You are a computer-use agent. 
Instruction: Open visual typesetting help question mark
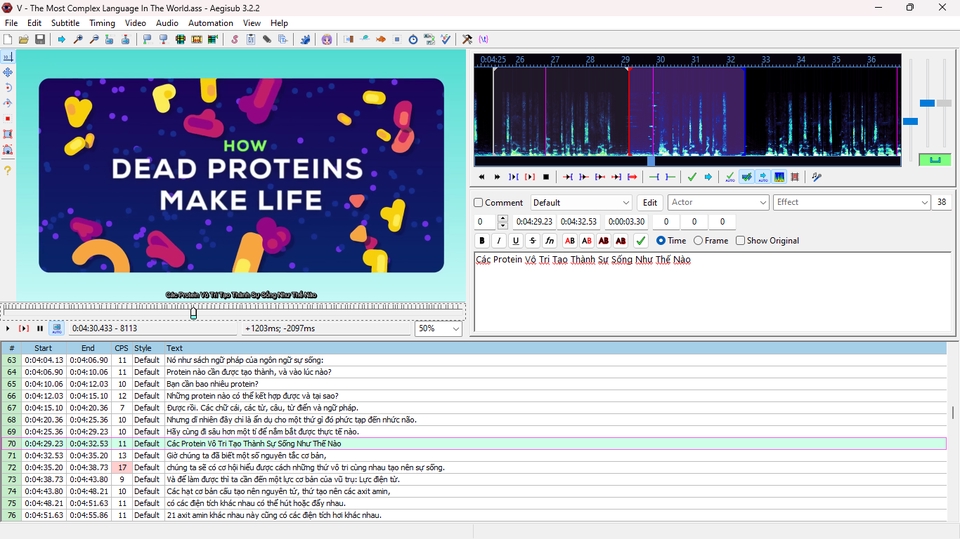pyautogui.click(x=8, y=170)
